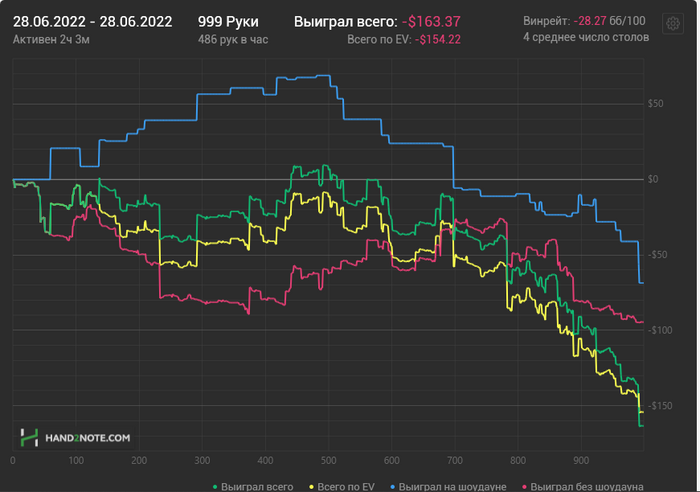Toggle the 'Выиграл на шоудауне' blue legend entry
The image size is (700, 492).
[x=448, y=487]
